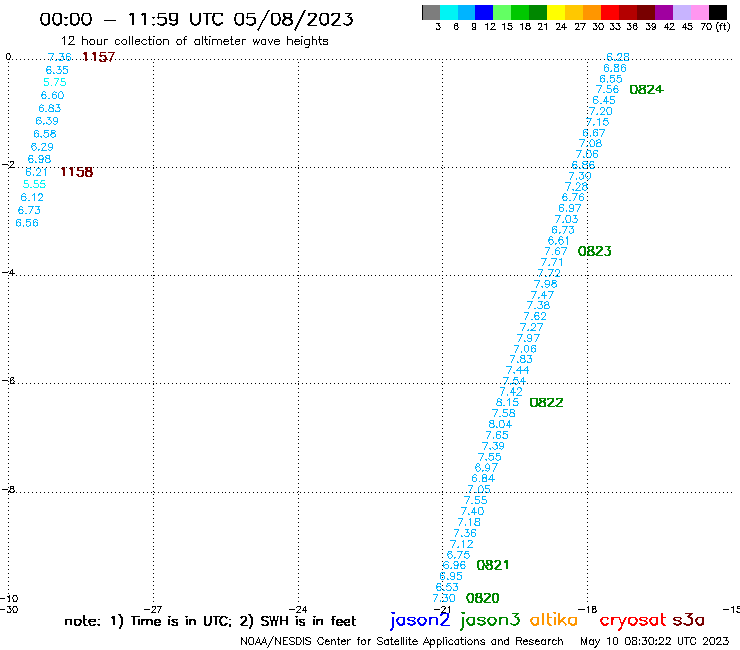Click the cryosat satellite legend label
740x650 pixels.
(x=632, y=620)
